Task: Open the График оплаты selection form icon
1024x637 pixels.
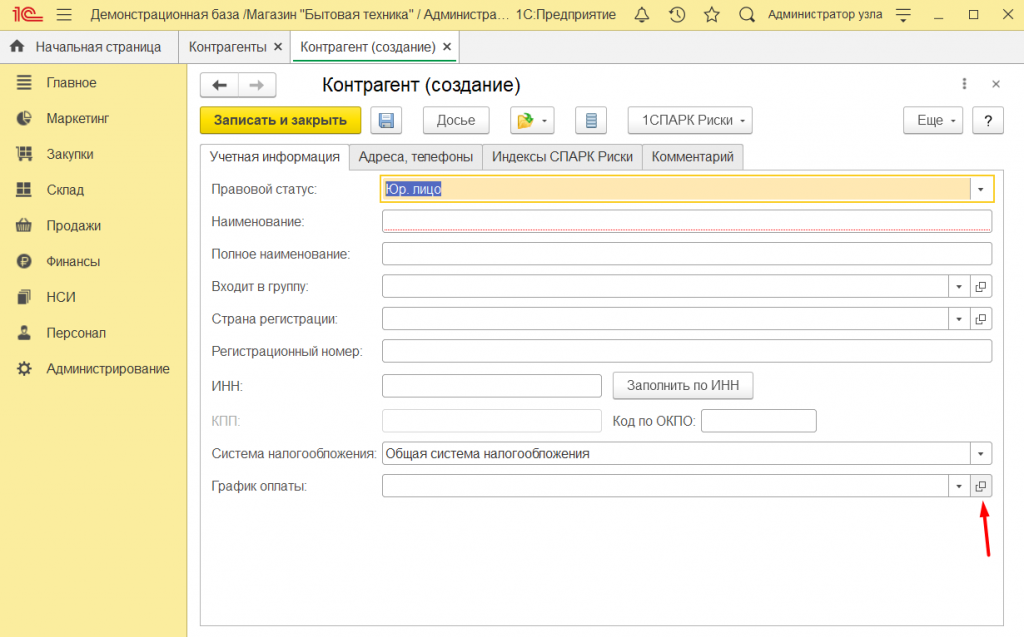Action: coord(981,486)
